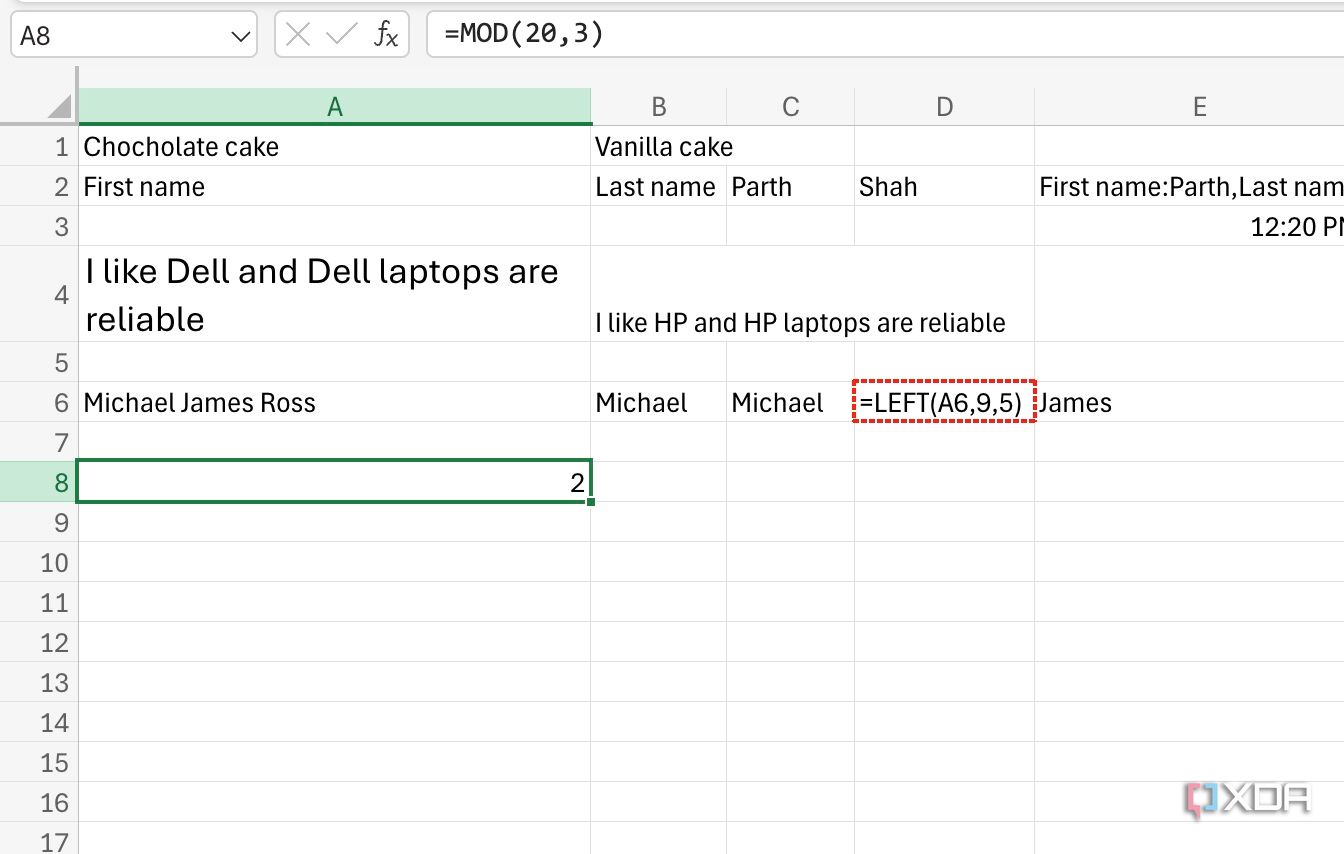Image resolution: width=1344 pixels, height=854 pixels.
Task: Select the cell containing "Chocholate cake"
Action: coord(335,147)
